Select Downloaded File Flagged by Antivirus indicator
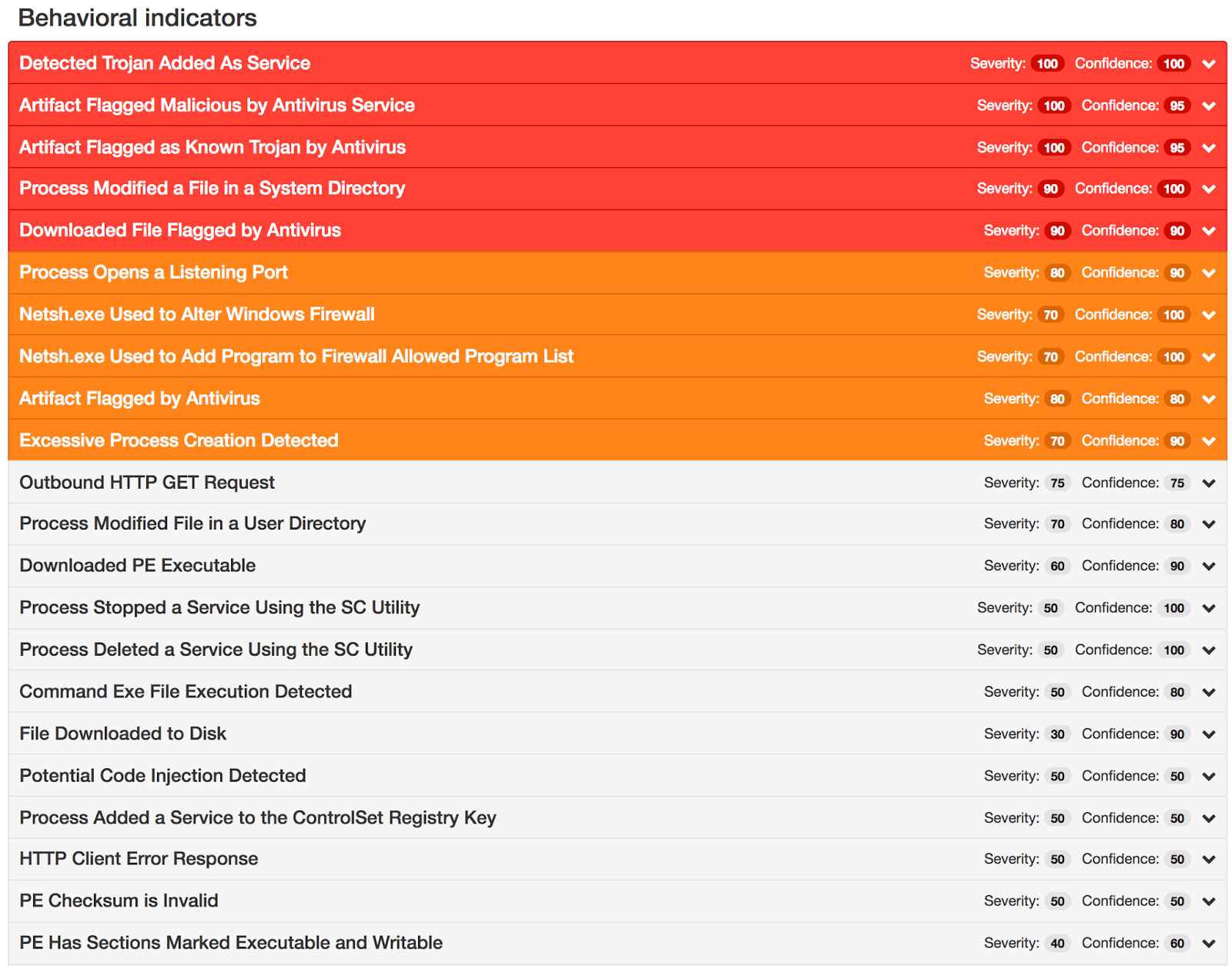The image size is (1232, 966). click(x=180, y=230)
